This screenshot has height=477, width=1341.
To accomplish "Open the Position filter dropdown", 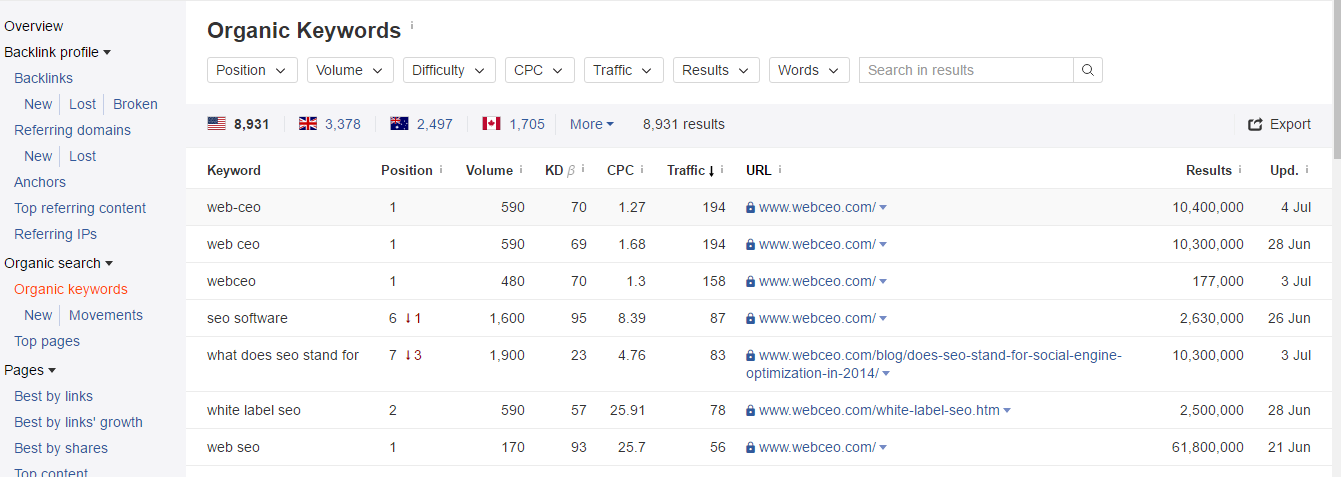I will 252,70.
